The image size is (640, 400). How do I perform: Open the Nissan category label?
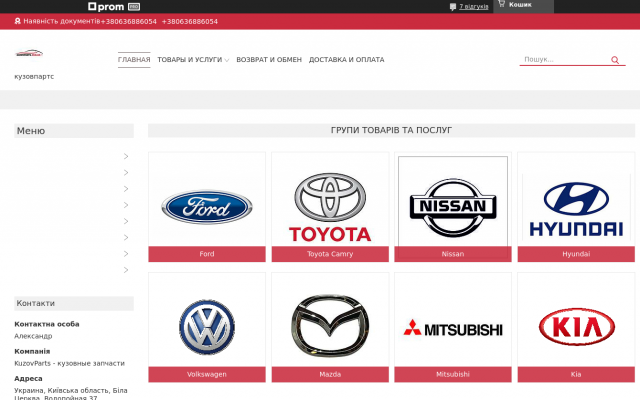pos(453,254)
